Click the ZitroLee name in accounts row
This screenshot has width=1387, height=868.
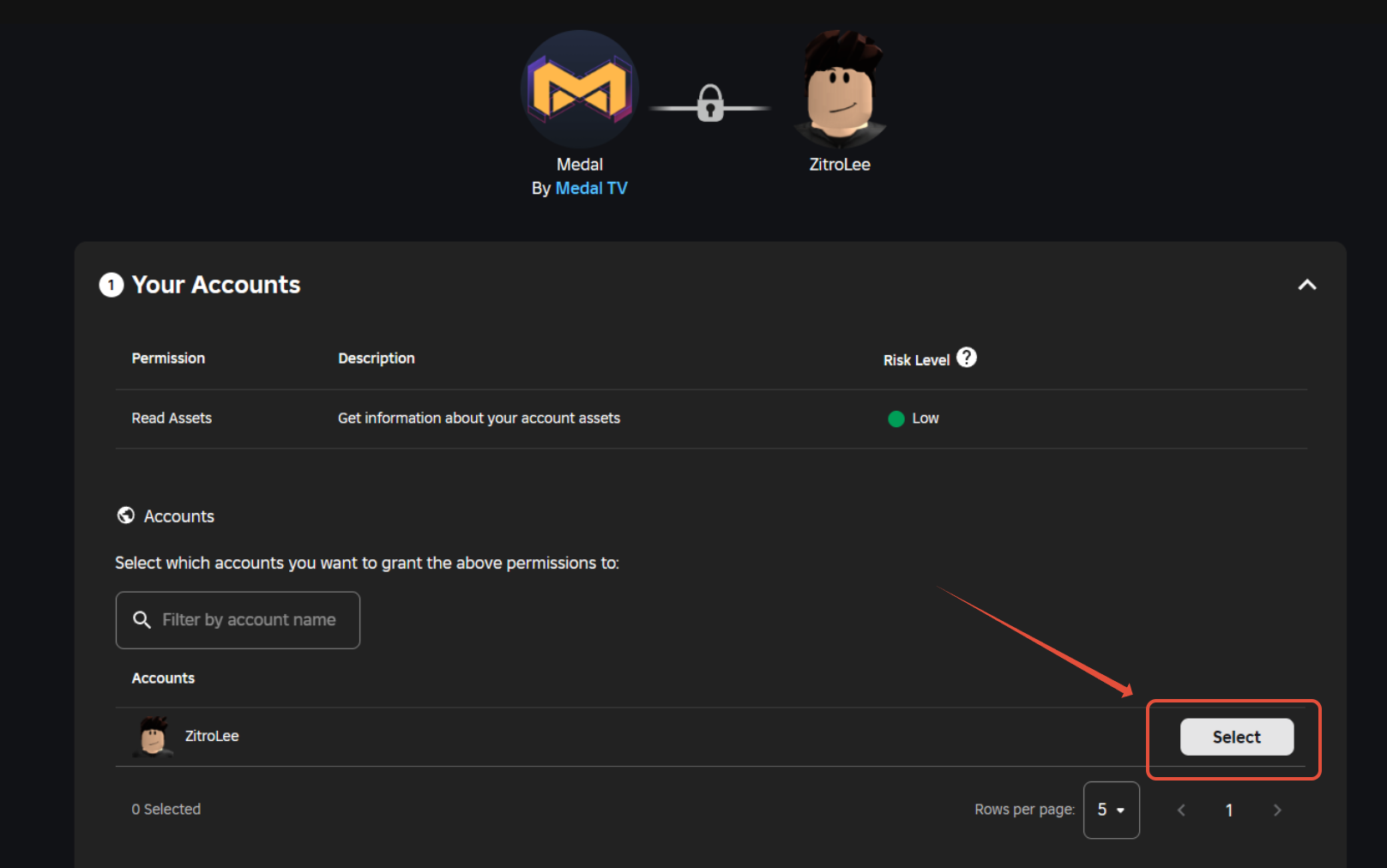pos(212,736)
